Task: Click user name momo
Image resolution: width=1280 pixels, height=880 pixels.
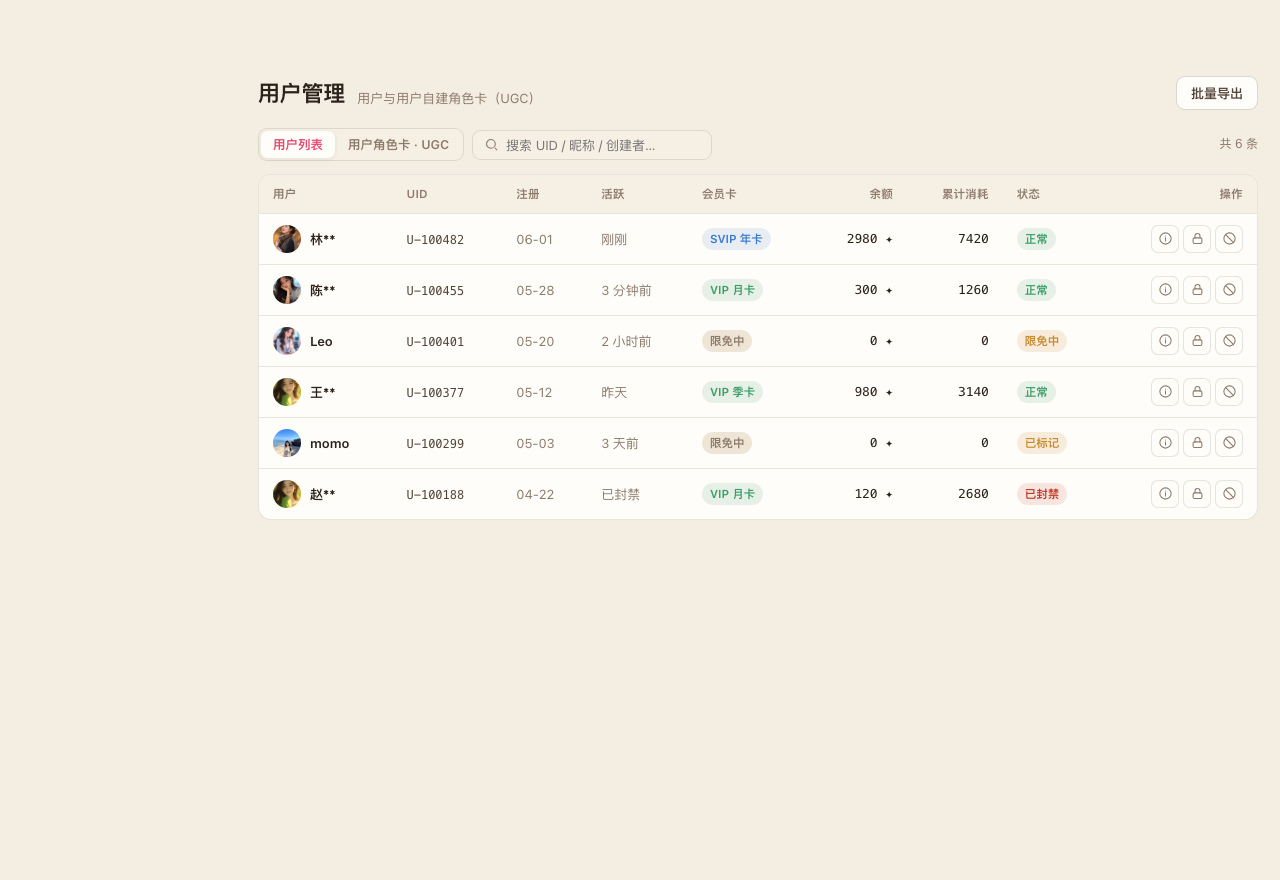Action: (x=330, y=444)
